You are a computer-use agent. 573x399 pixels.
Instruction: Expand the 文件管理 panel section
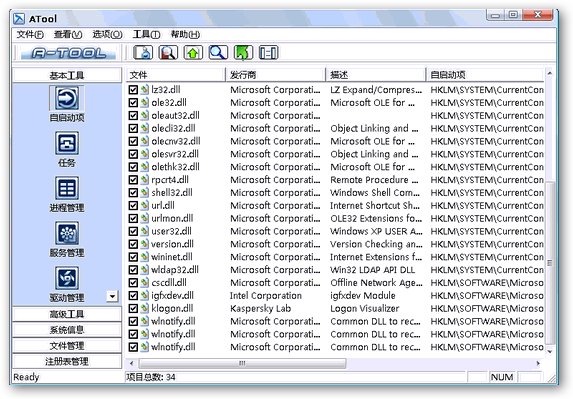point(67,345)
